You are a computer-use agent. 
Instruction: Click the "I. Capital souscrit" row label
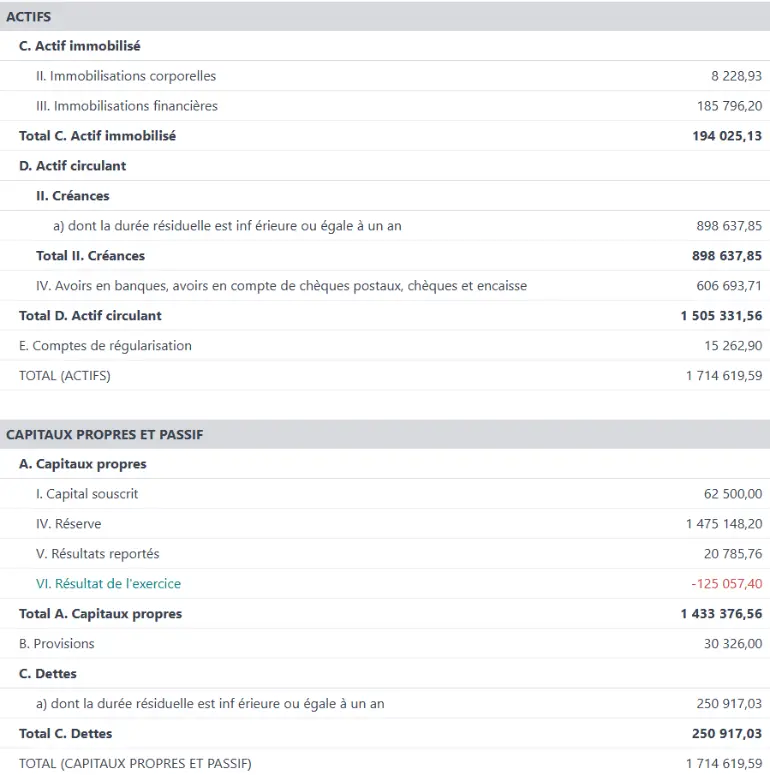pos(87,494)
